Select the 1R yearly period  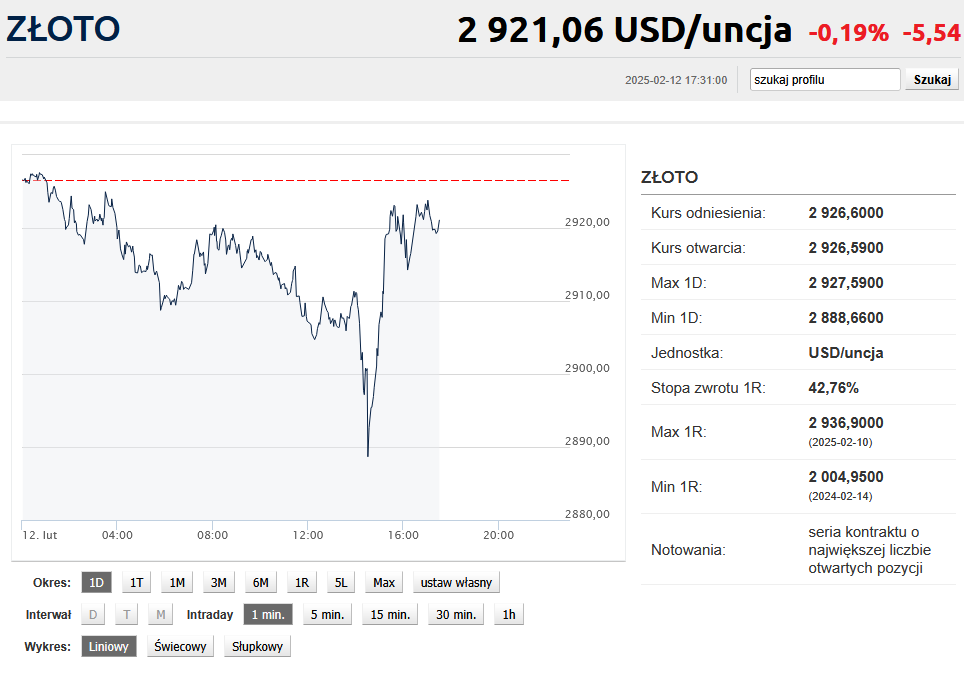pyautogui.click(x=301, y=583)
